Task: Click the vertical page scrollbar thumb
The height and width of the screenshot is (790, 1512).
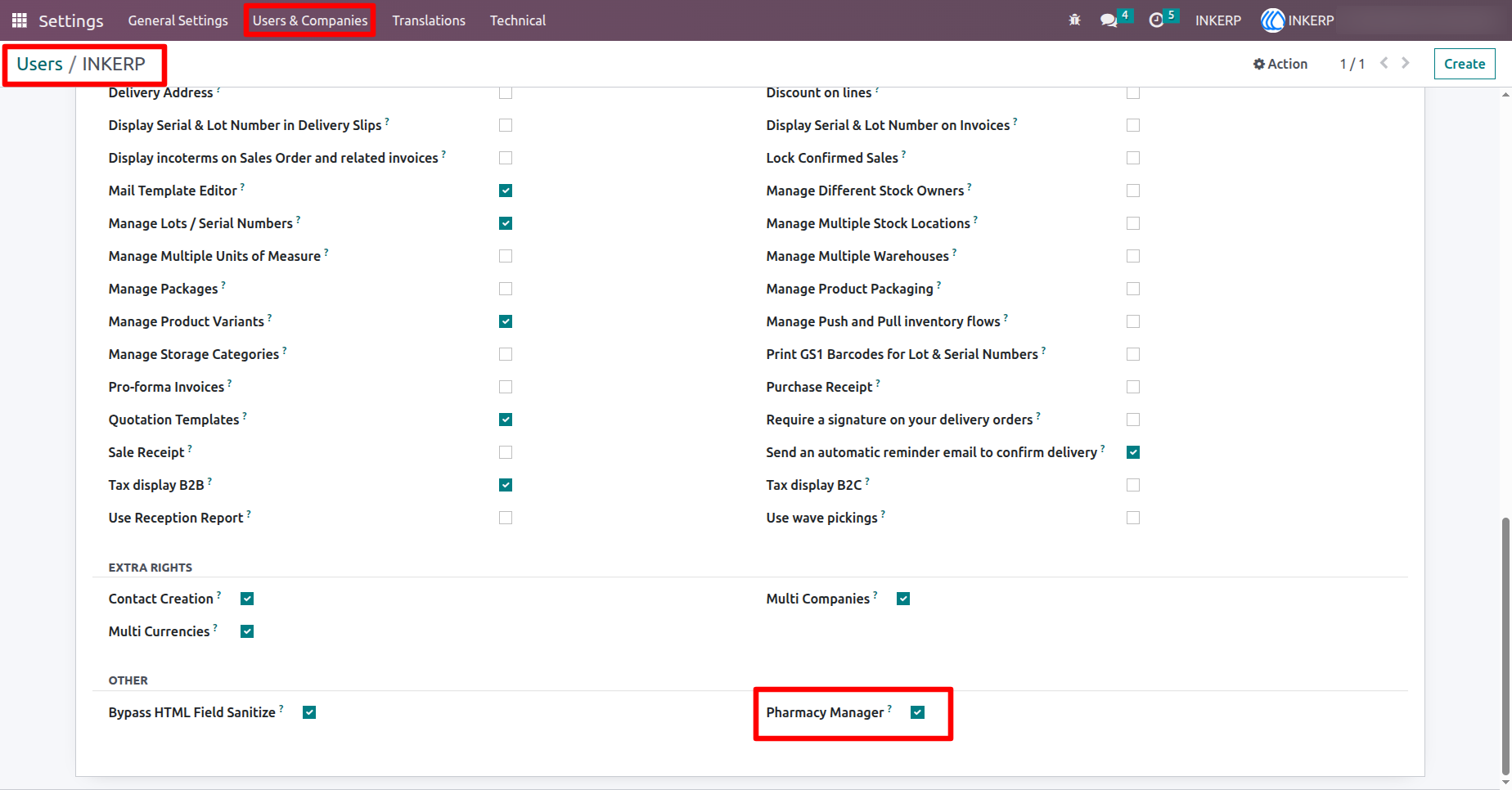Action: click(1505, 646)
